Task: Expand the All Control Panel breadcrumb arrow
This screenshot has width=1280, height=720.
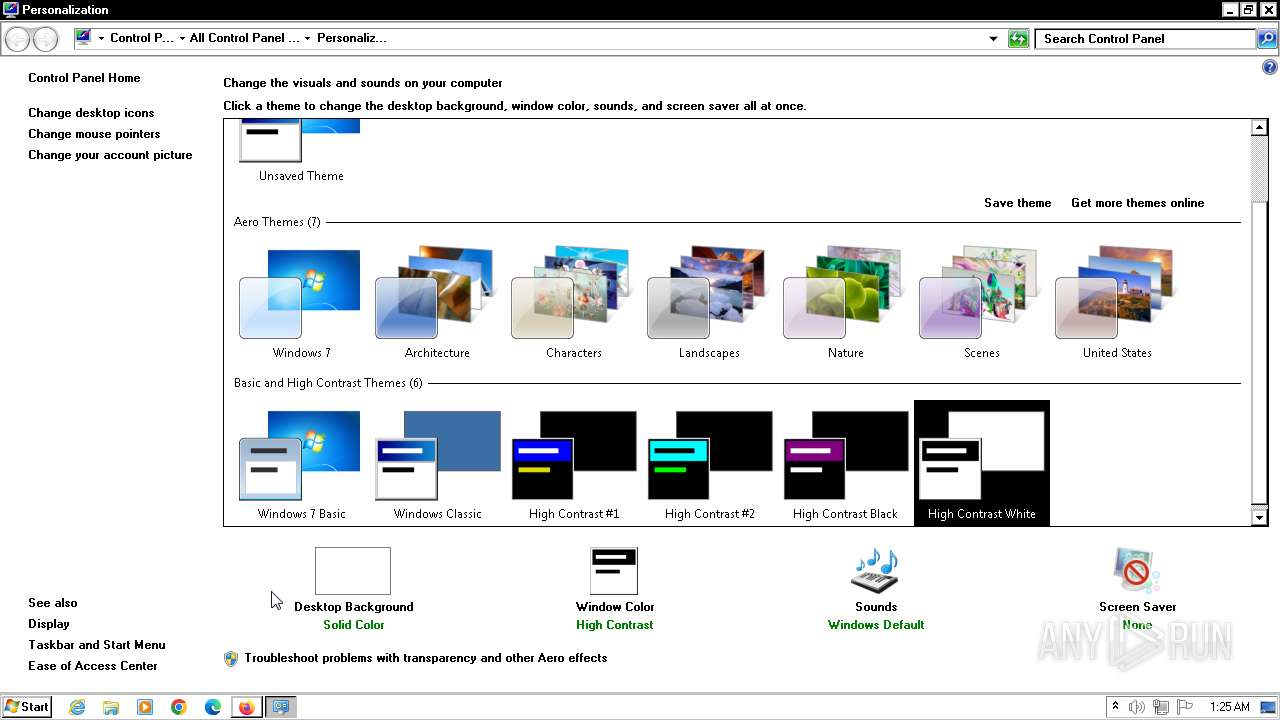Action: (308, 39)
